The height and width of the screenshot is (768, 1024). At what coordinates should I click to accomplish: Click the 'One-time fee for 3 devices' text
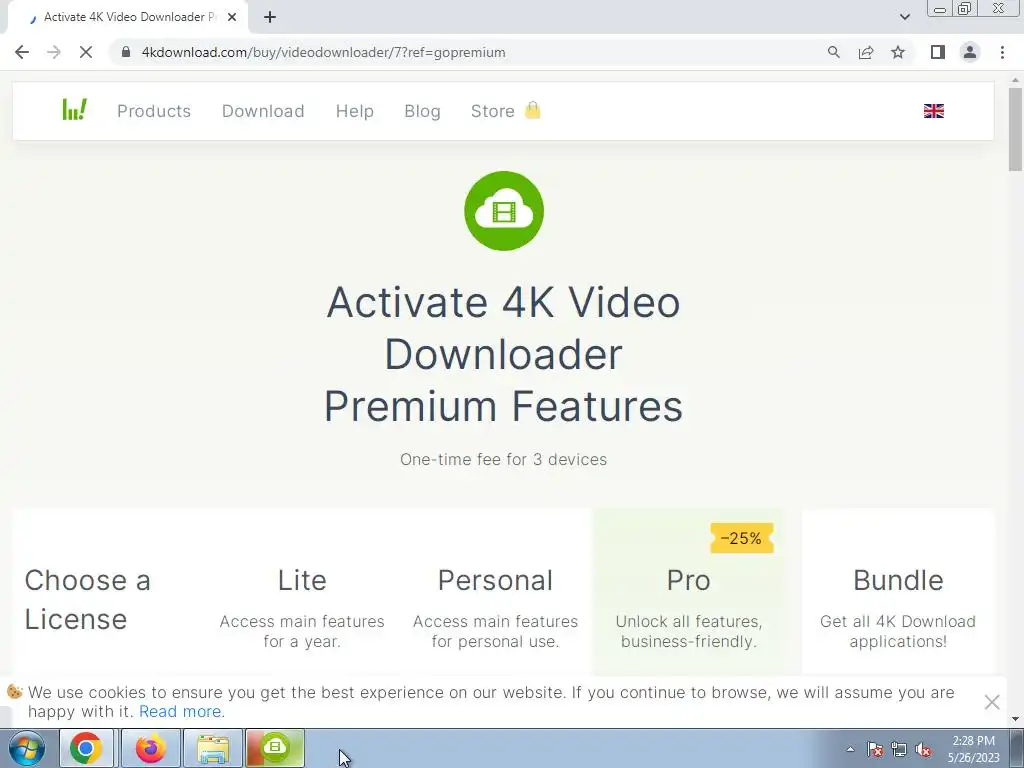504,459
